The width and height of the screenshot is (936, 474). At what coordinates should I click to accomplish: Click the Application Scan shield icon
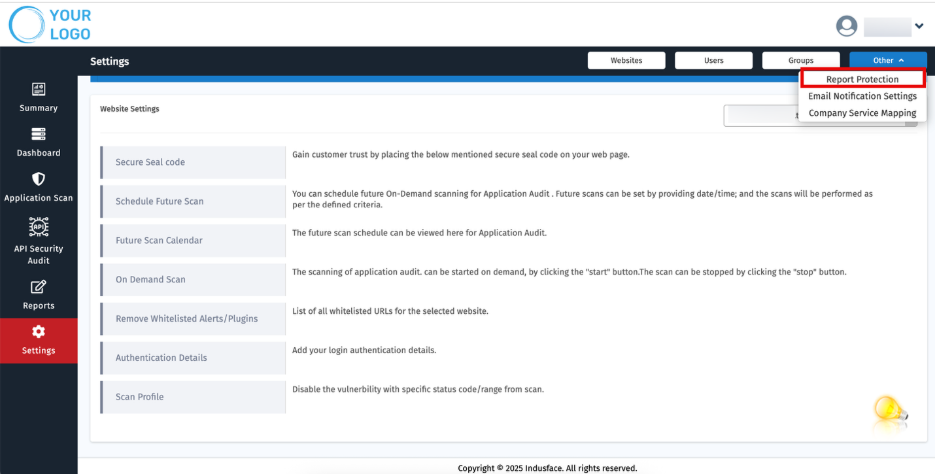(x=38, y=179)
